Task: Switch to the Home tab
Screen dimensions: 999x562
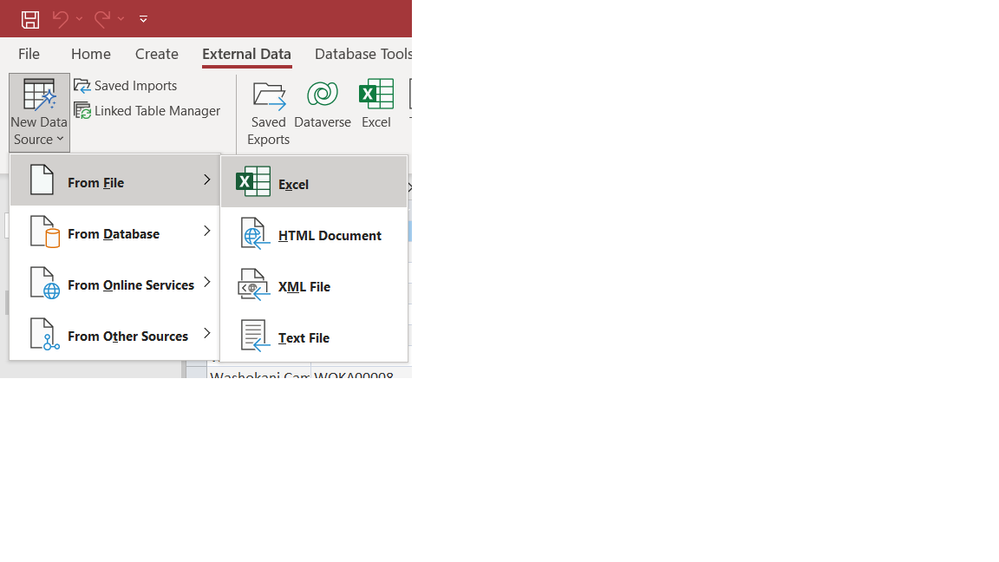Action: point(91,54)
